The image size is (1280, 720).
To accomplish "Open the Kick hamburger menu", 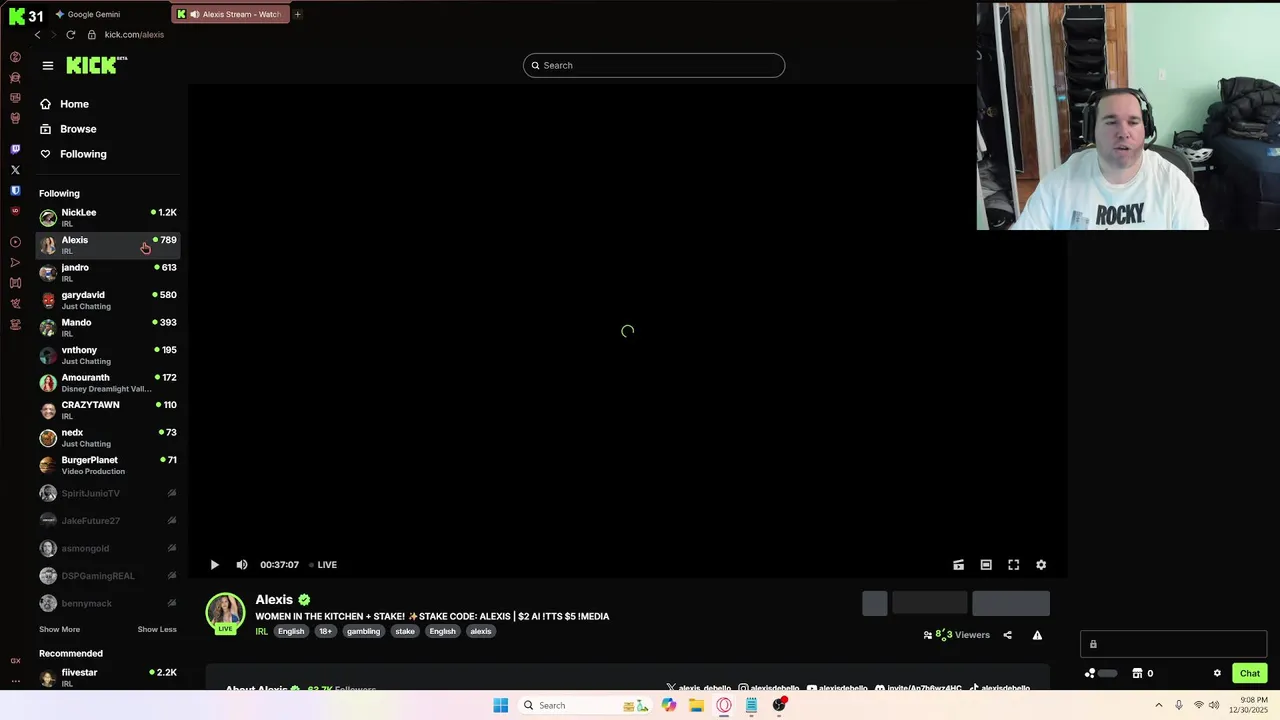I will [47, 65].
